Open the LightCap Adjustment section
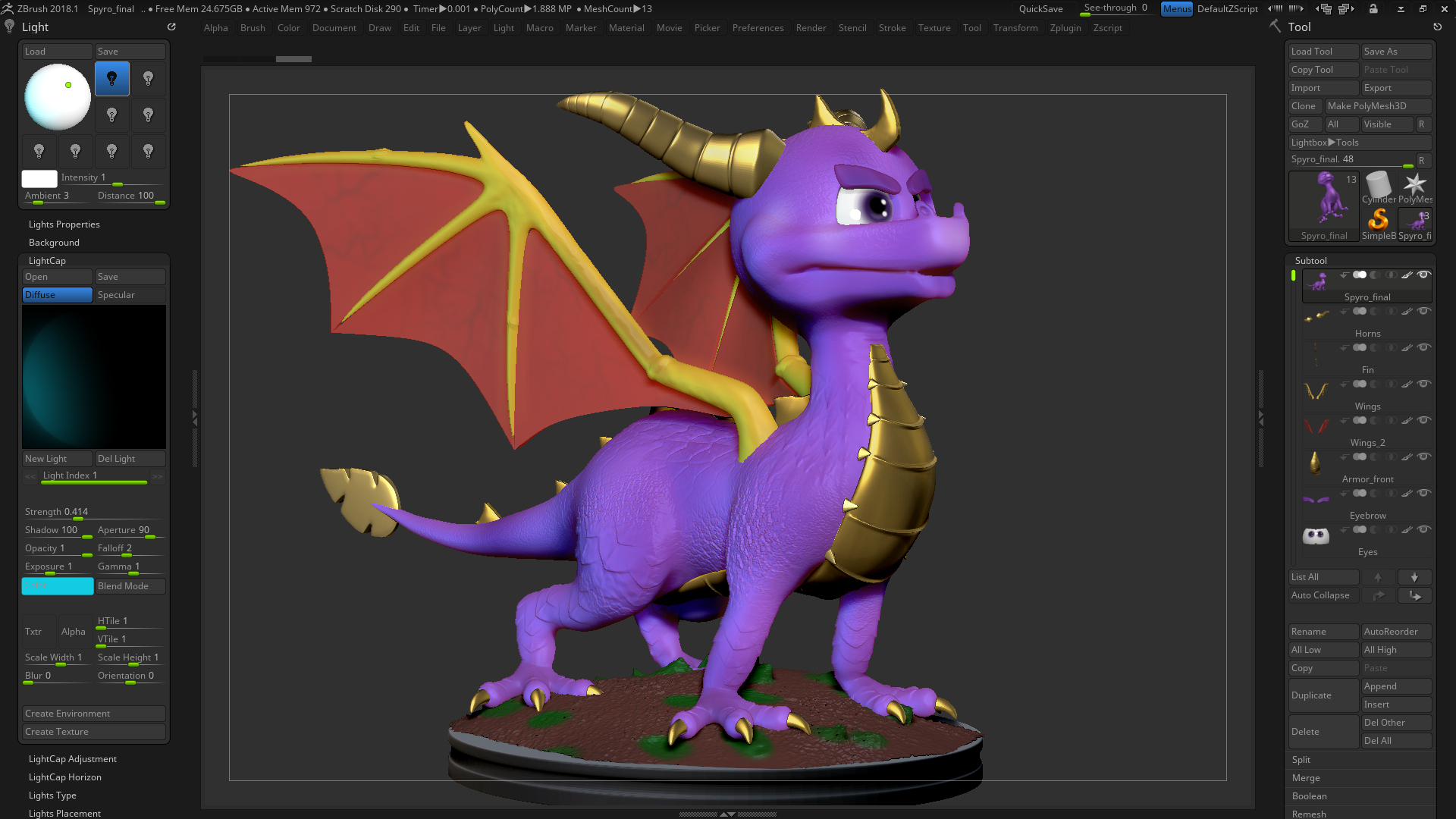The height and width of the screenshot is (819, 1456). 72,758
